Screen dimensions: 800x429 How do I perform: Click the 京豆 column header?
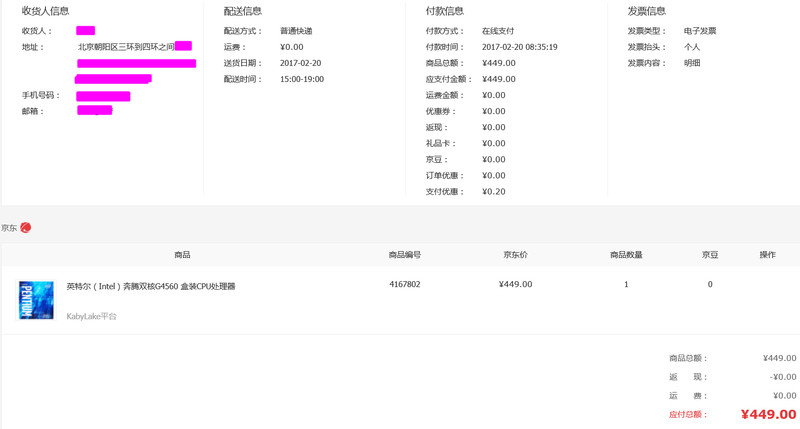pyautogui.click(x=710, y=255)
